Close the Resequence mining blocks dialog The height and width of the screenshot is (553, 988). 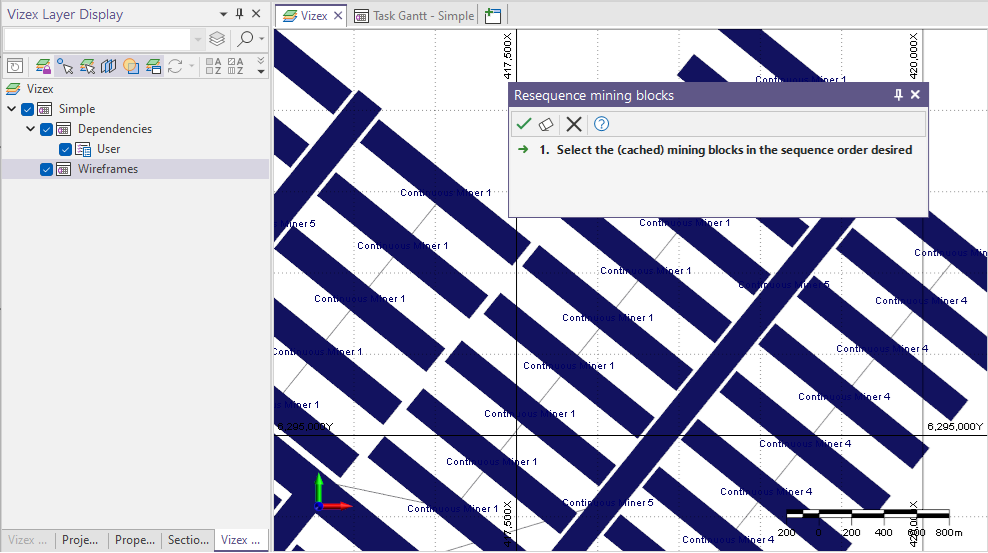(x=915, y=95)
